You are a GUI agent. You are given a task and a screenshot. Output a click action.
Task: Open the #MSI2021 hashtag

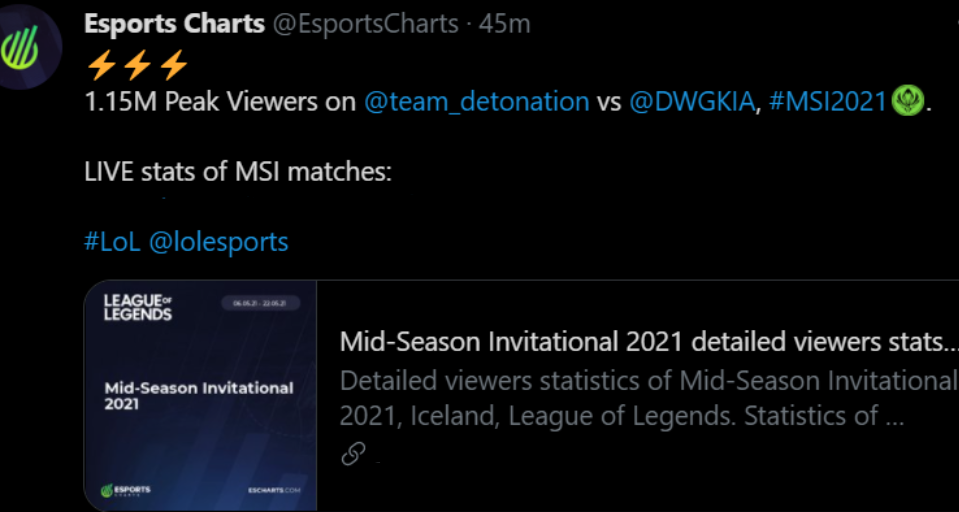(828, 102)
